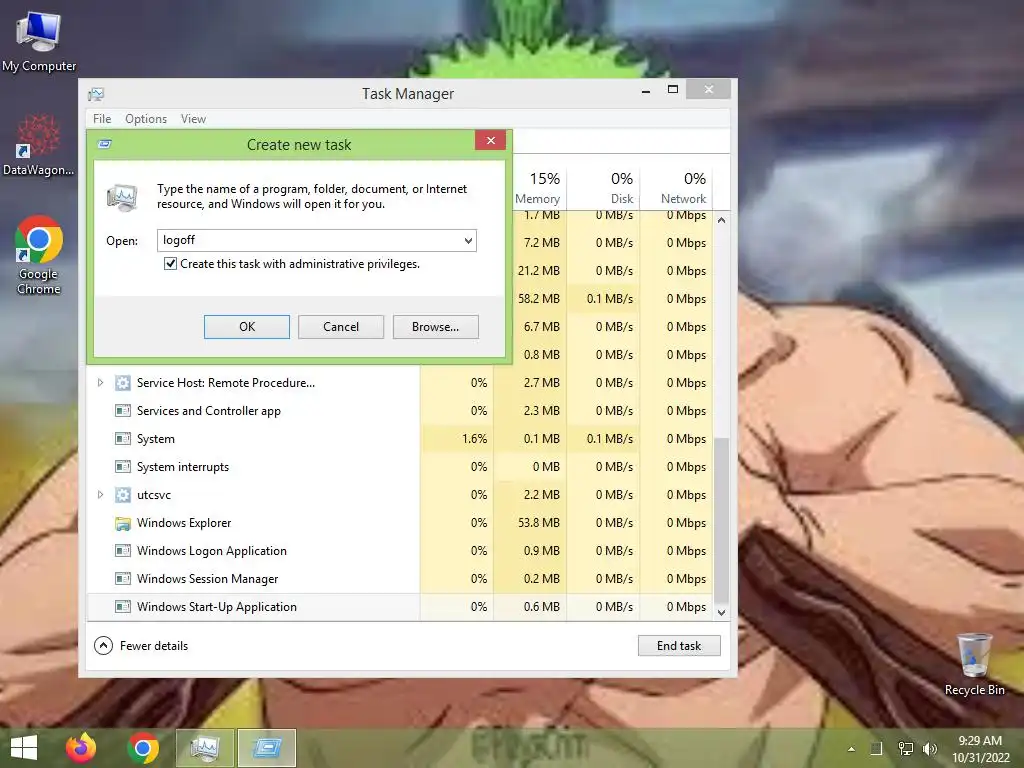Click the End task button
The height and width of the screenshot is (768, 1024).
tap(679, 646)
